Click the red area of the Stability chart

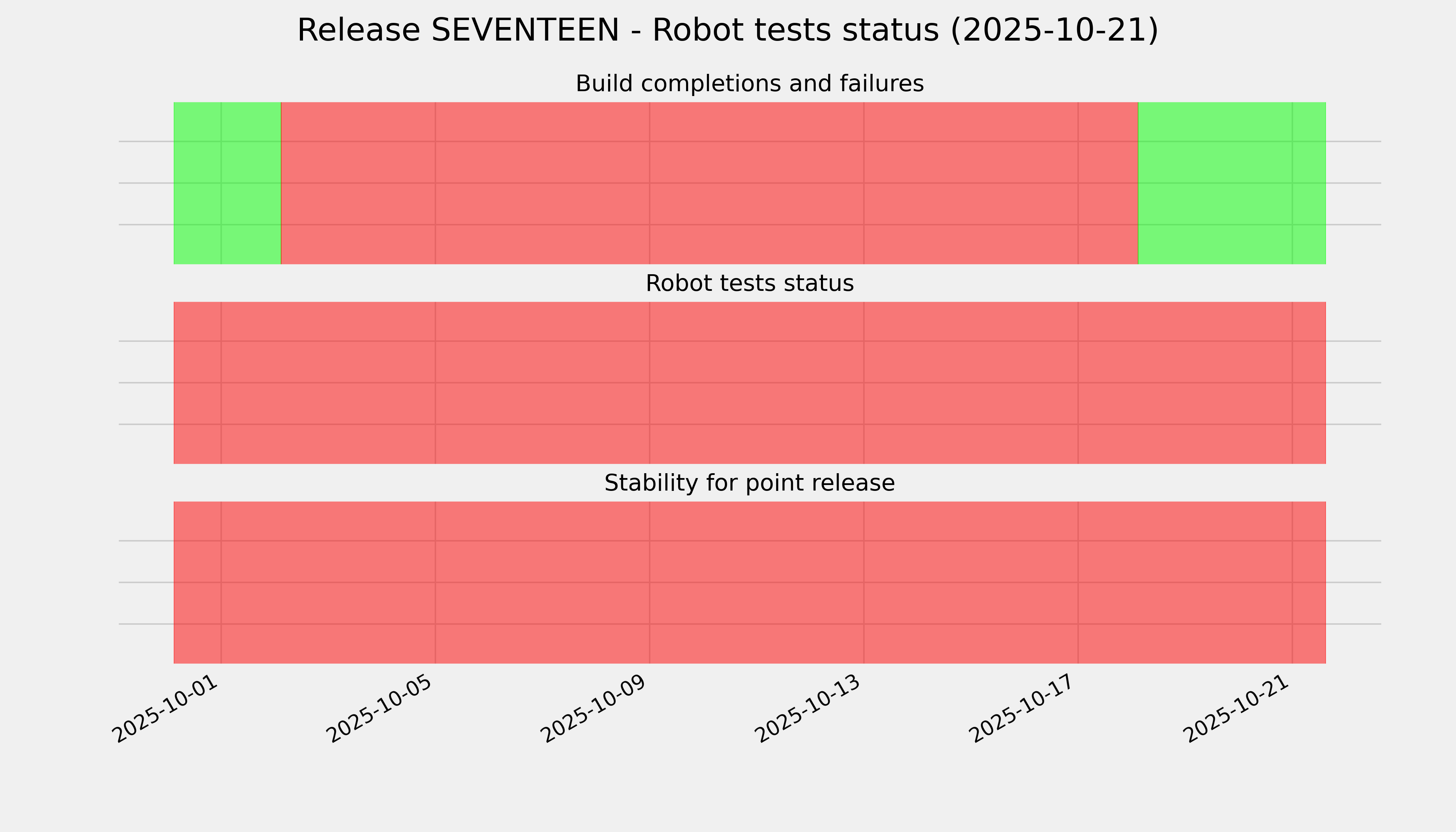(749, 582)
